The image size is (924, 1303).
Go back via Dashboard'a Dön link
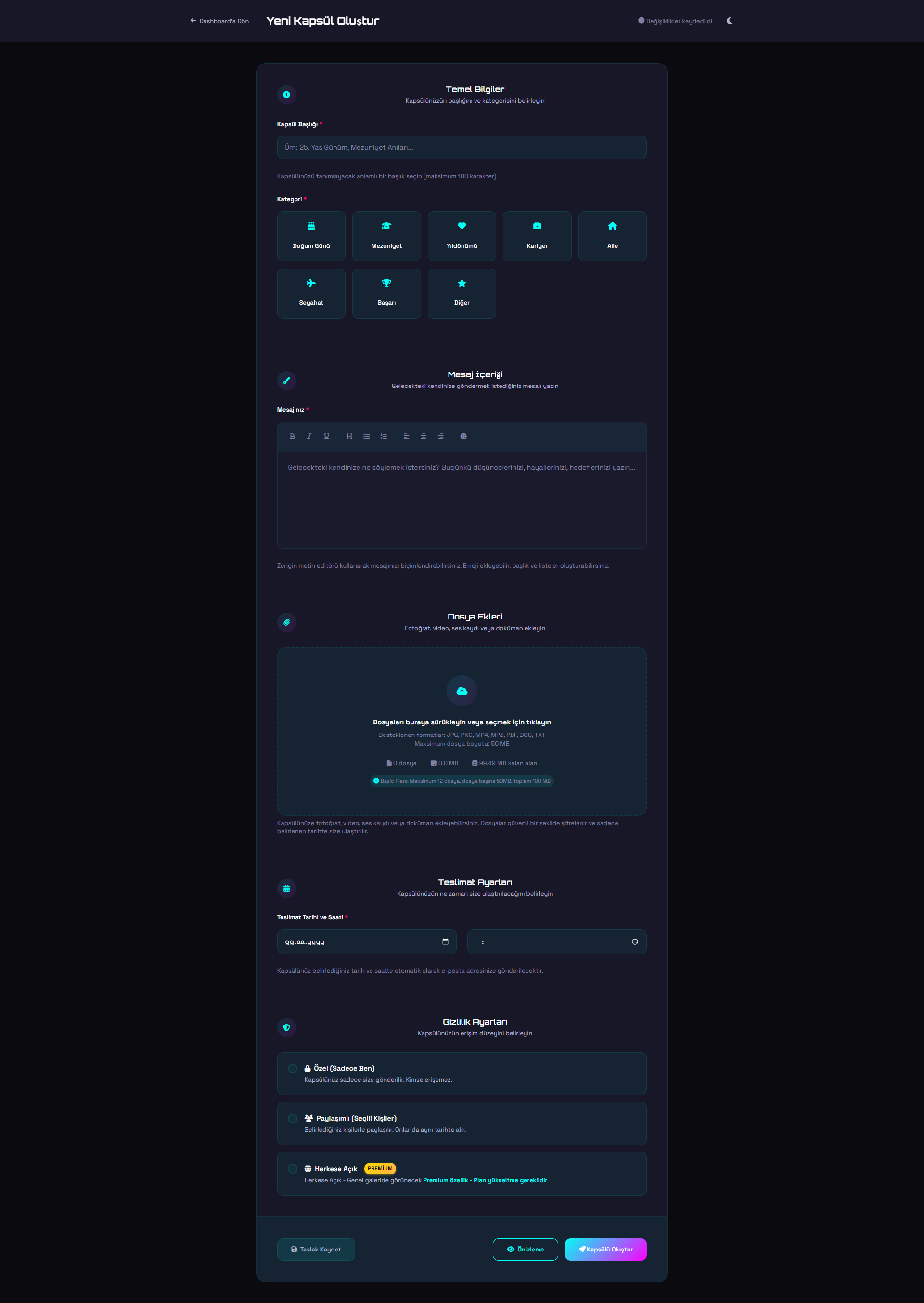click(219, 21)
